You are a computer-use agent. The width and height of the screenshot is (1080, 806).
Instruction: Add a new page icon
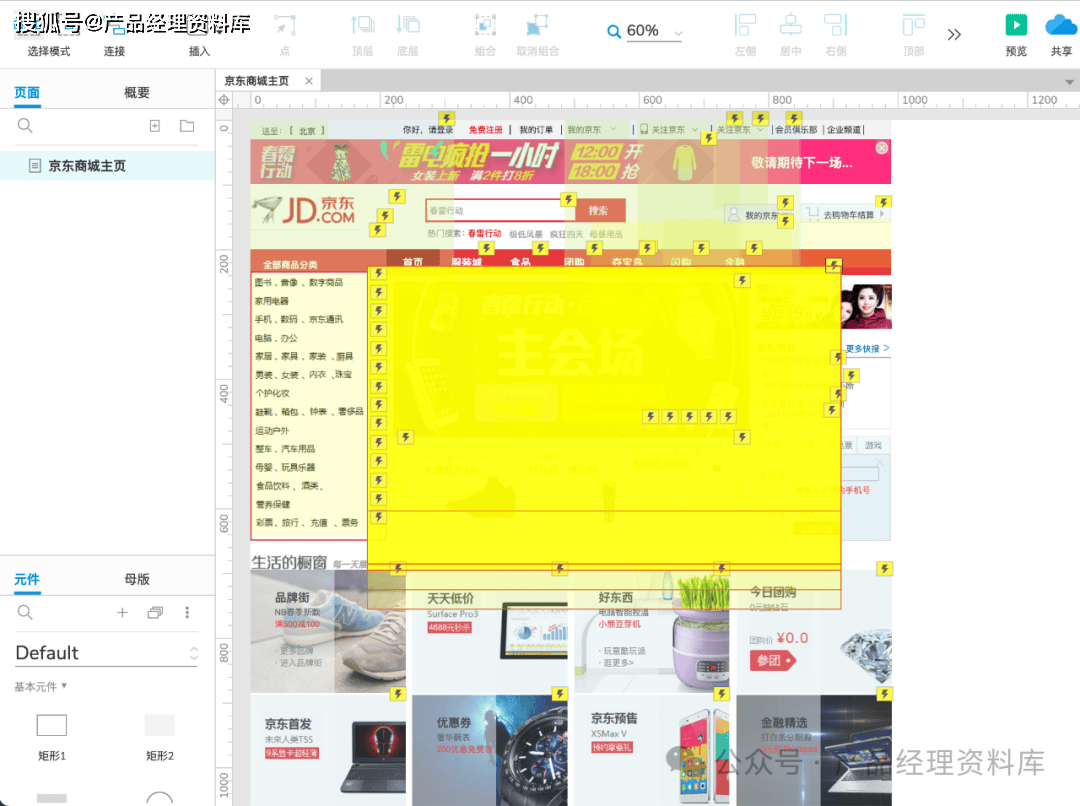155,125
